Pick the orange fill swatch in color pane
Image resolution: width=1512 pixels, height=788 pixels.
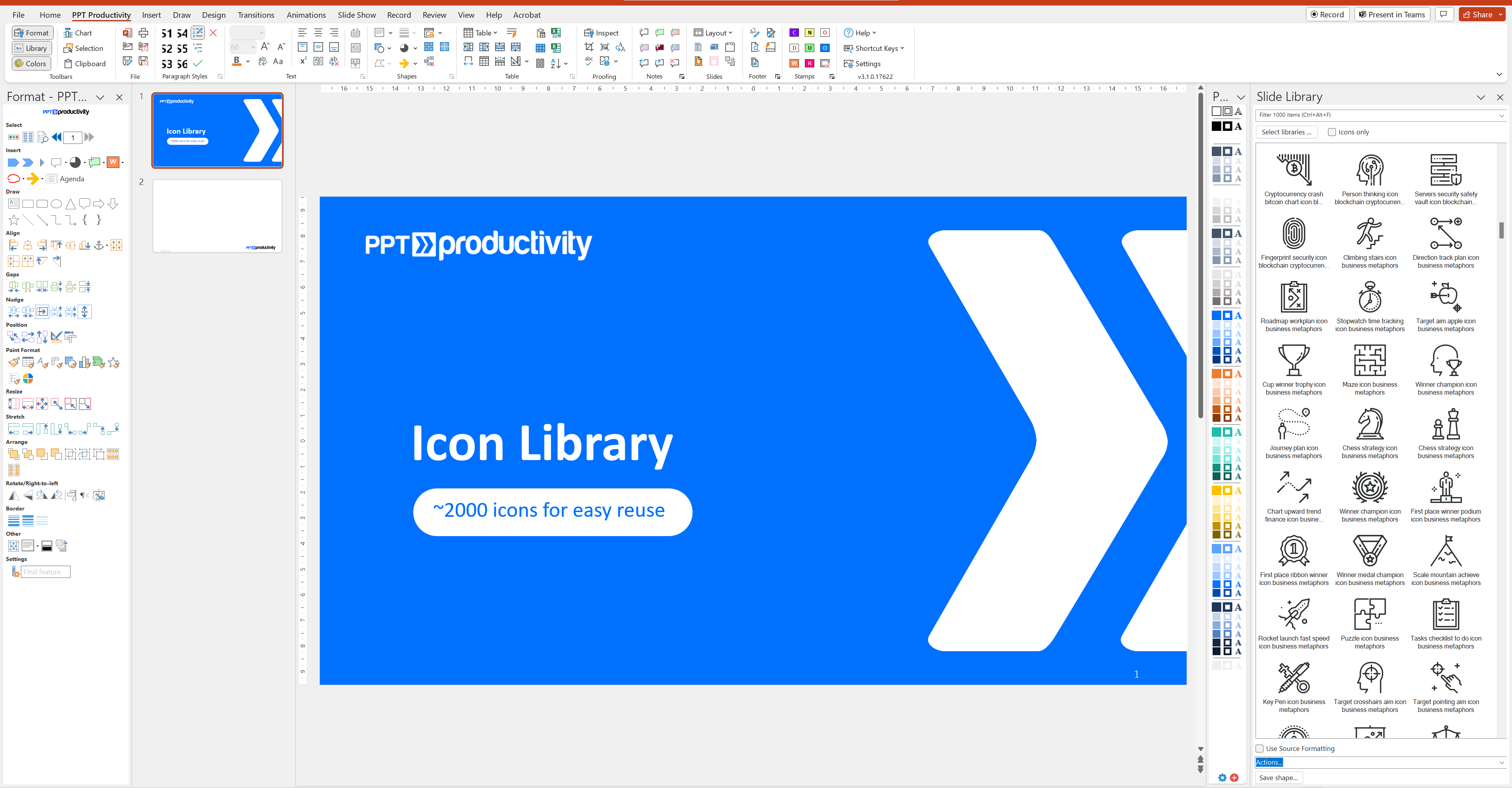click(x=1216, y=373)
